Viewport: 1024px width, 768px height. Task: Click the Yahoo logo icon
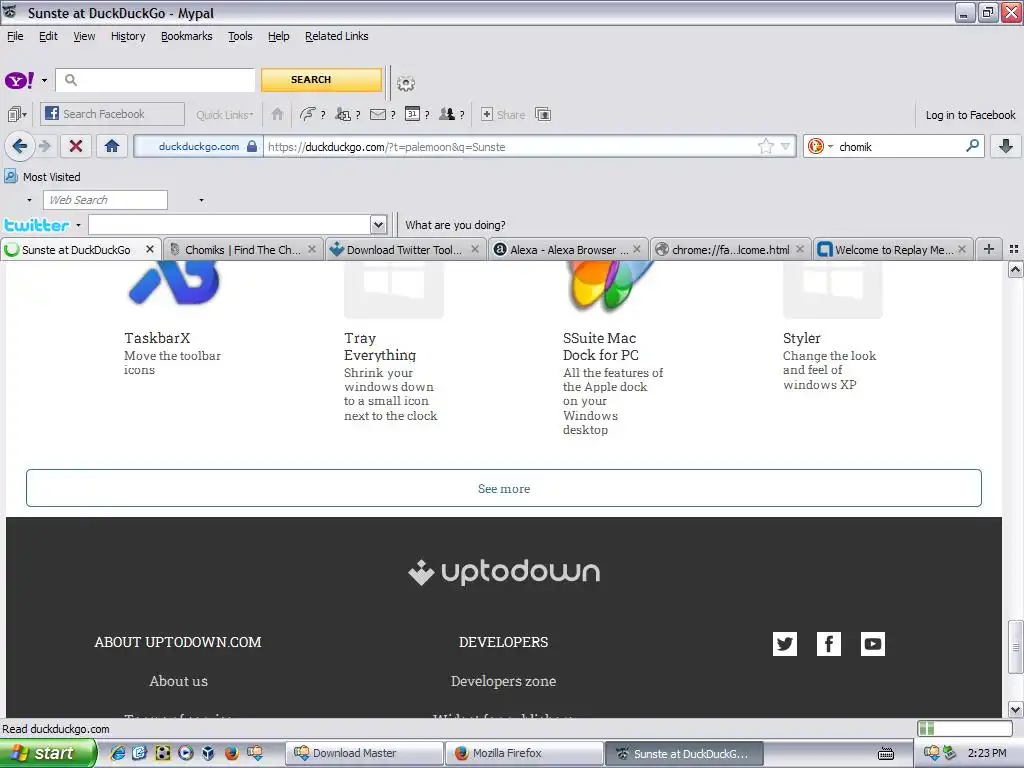20,80
